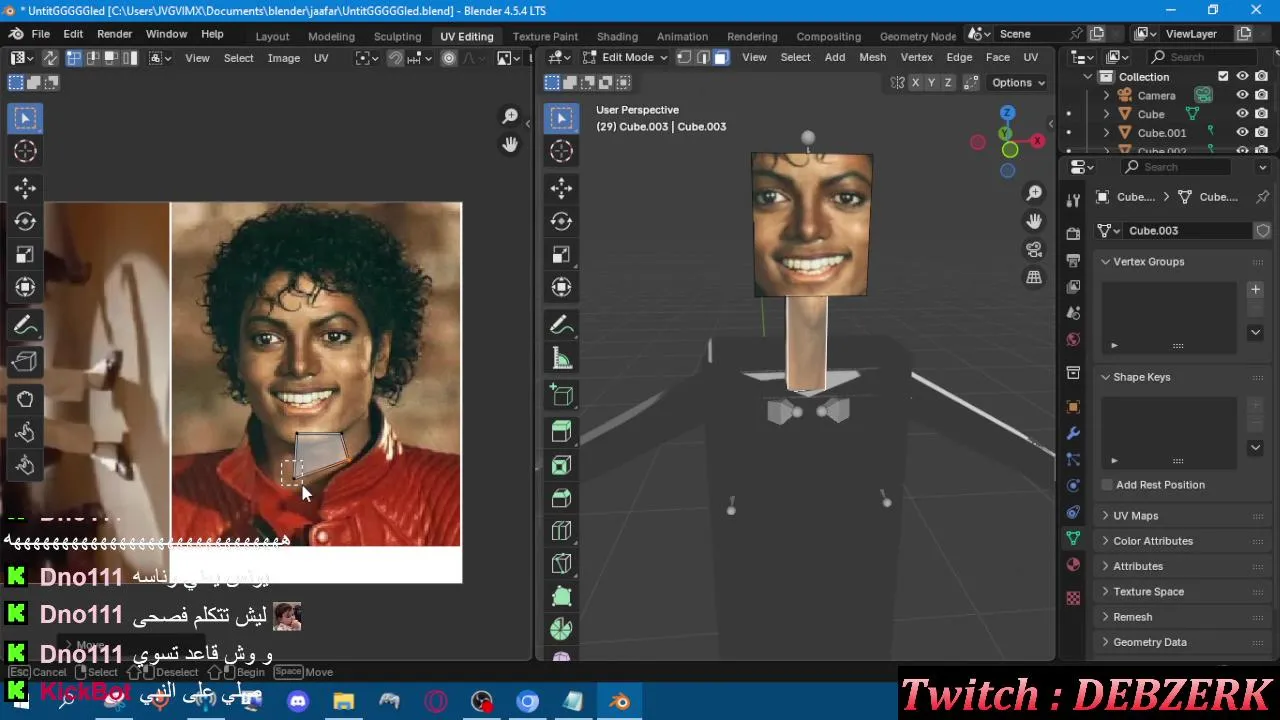Select the Inset Faces tool
1280x720 pixels.
pyautogui.click(x=561, y=465)
